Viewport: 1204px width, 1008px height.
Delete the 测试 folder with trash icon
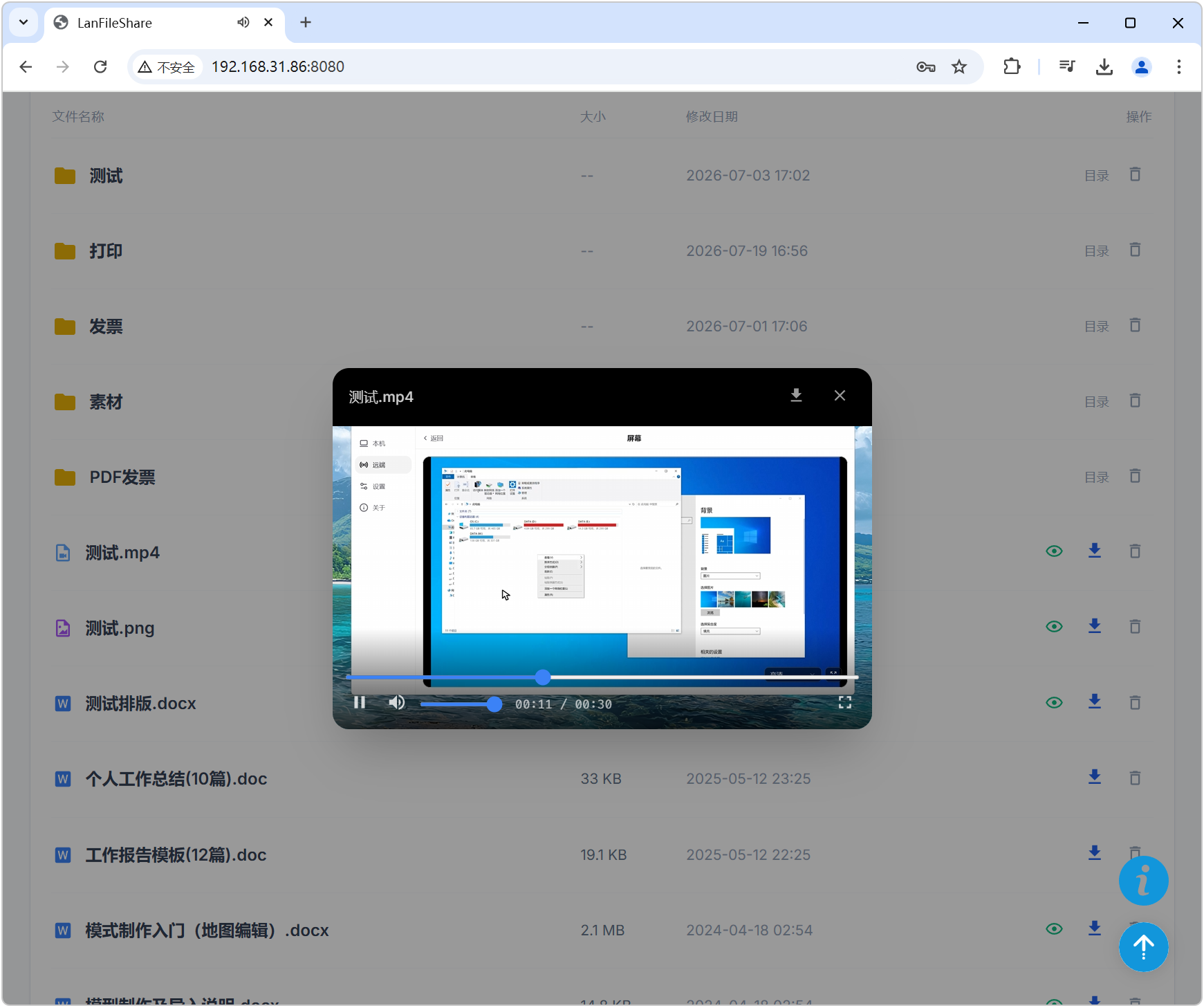tap(1135, 174)
